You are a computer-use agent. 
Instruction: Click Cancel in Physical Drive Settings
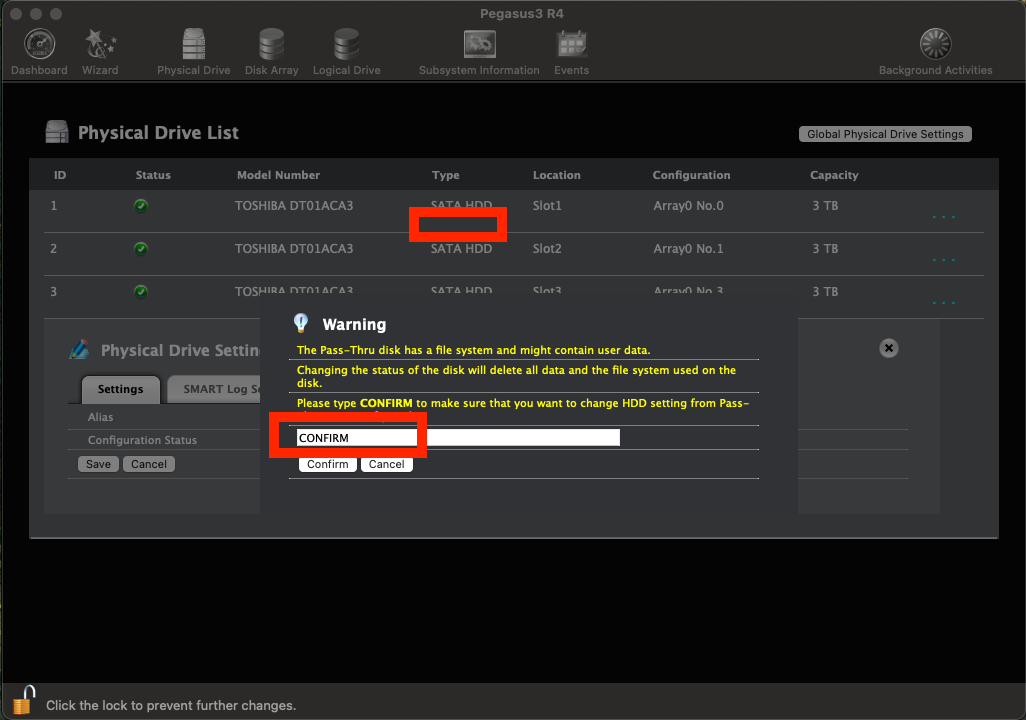pos(149,464)
